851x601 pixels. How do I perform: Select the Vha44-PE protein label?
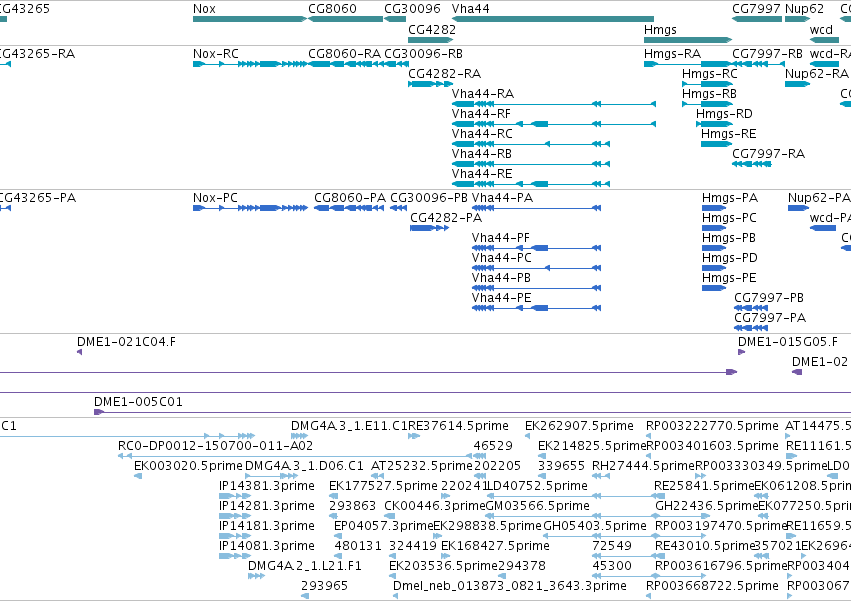pyautogui.click(x=502, y=299)
